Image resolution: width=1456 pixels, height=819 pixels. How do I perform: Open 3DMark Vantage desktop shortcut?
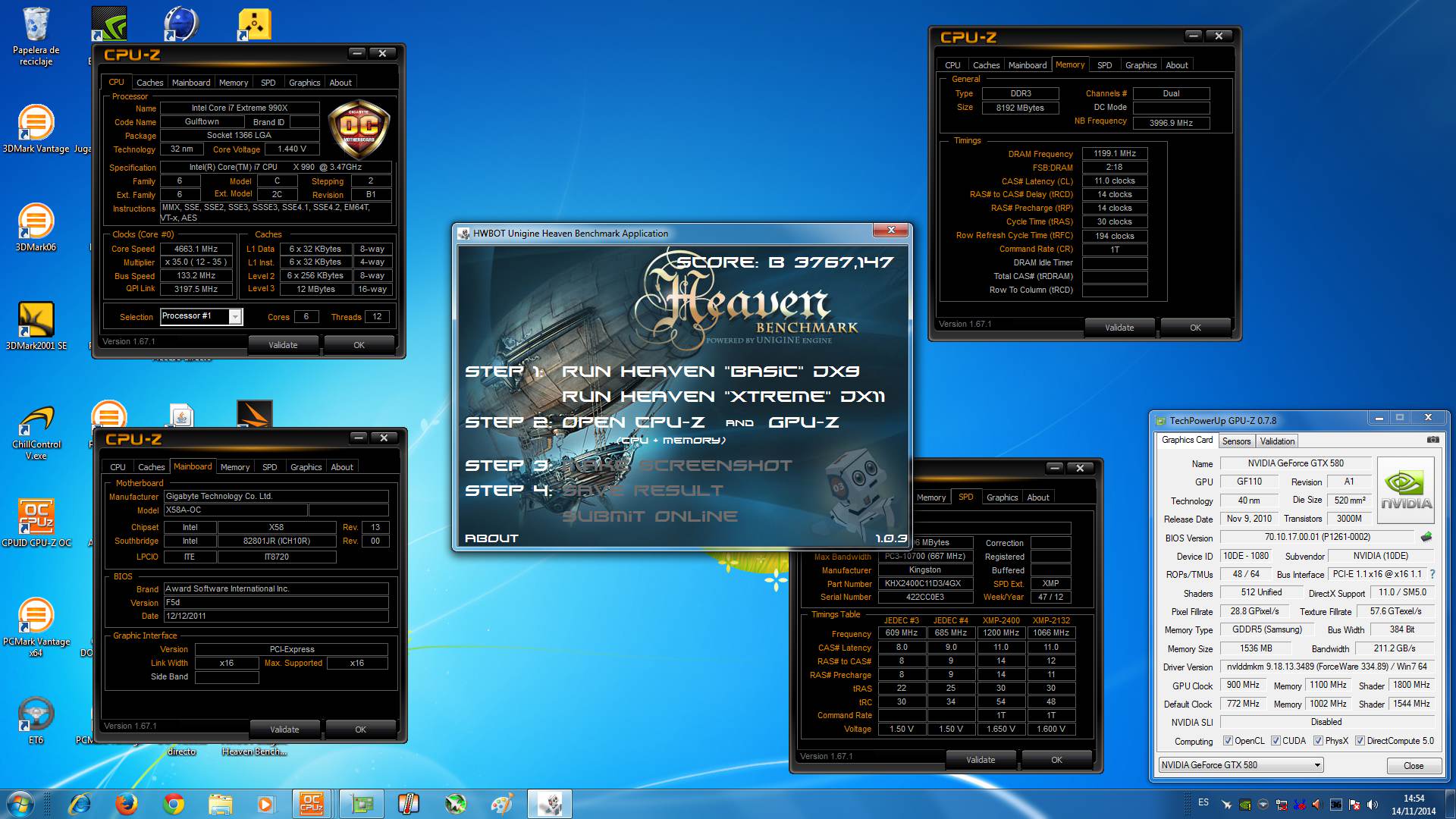point(36,129)
